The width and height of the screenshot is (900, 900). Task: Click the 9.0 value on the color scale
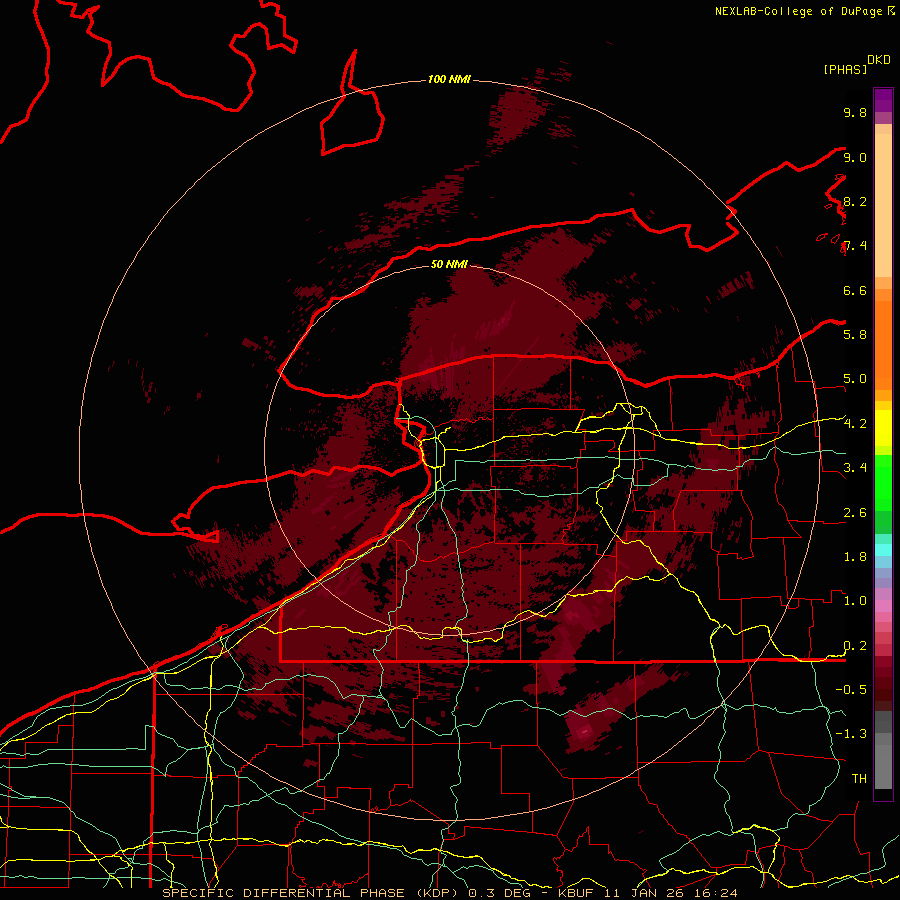tap(855, 157)
